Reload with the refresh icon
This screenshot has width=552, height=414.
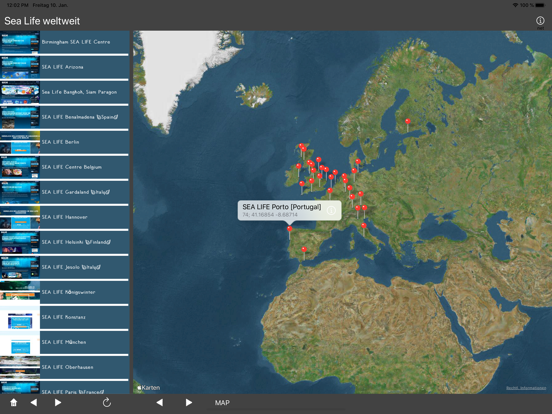(107, 402)
